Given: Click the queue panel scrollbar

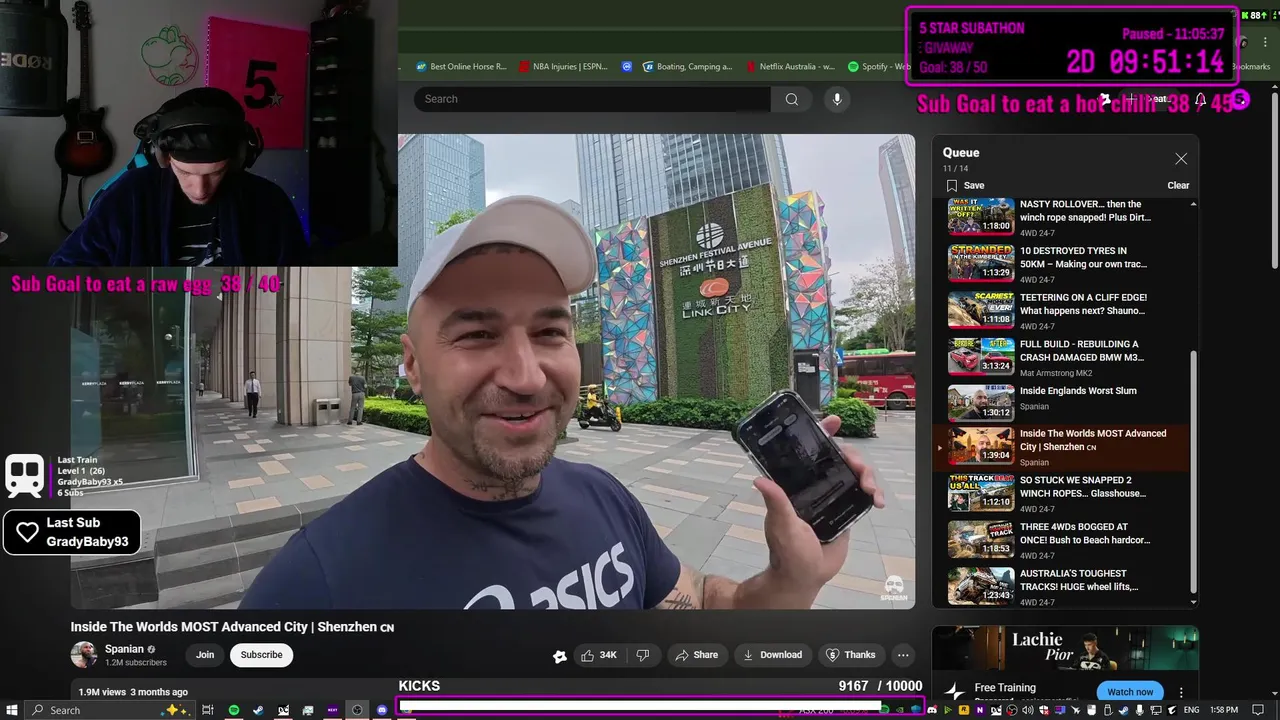Looking at the screenshot, I should (x=1193, y=470).
